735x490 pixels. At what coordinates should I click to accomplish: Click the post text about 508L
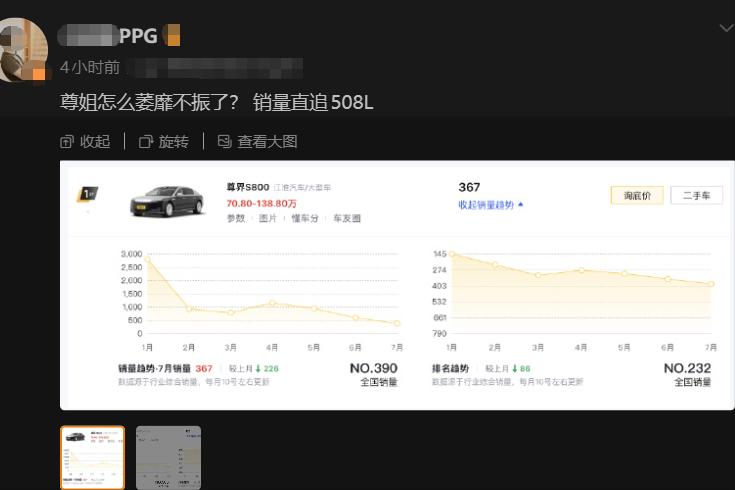[x=217, y=102]
